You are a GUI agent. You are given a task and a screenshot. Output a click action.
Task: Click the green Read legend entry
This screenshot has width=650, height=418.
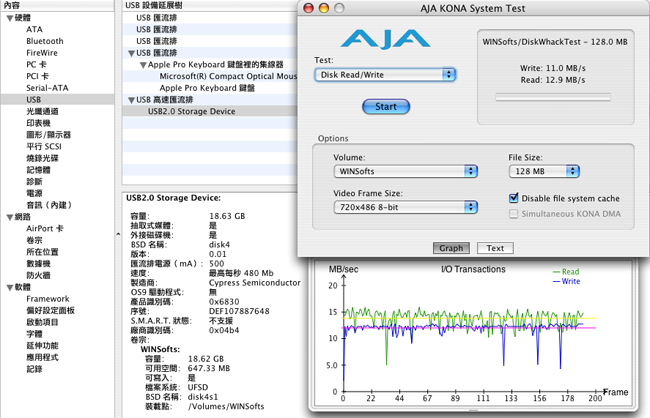[x=566, y=272]
